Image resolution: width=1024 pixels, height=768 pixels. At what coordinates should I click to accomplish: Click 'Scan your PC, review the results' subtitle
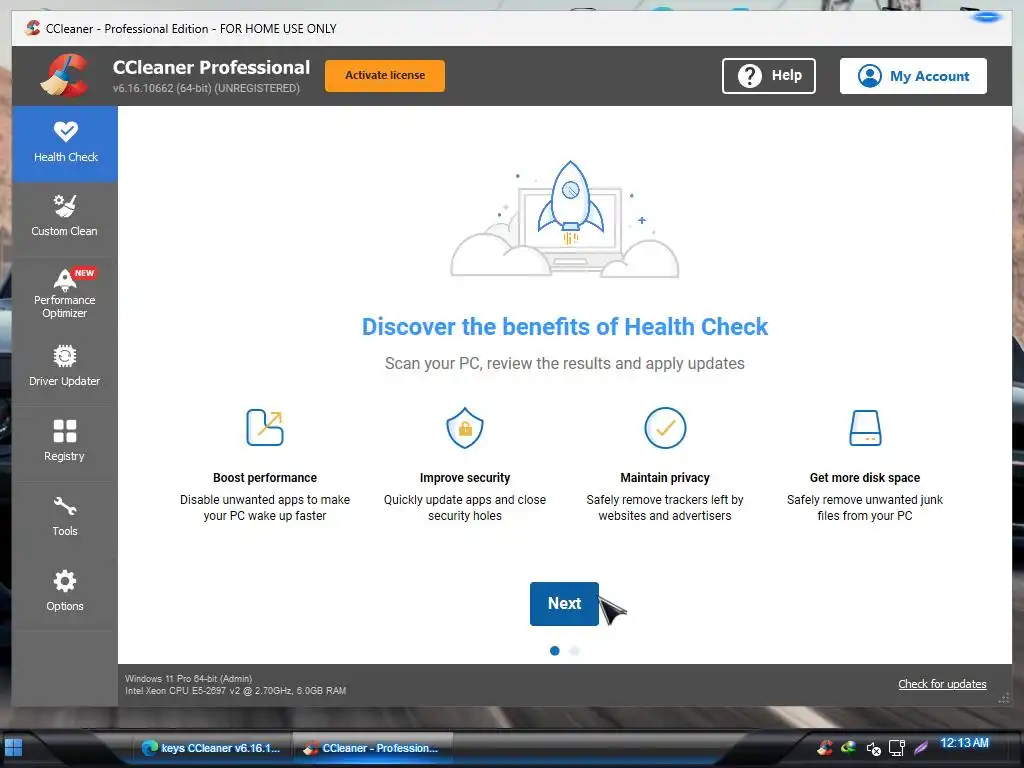tap(564, 363)
